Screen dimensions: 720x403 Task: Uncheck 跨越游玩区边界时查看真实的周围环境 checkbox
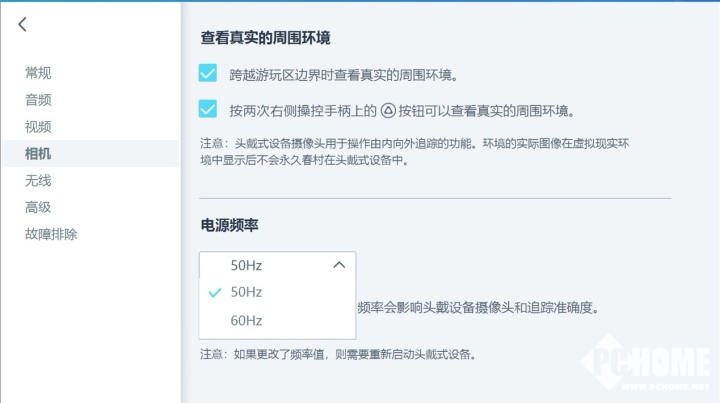click(208, 73)
